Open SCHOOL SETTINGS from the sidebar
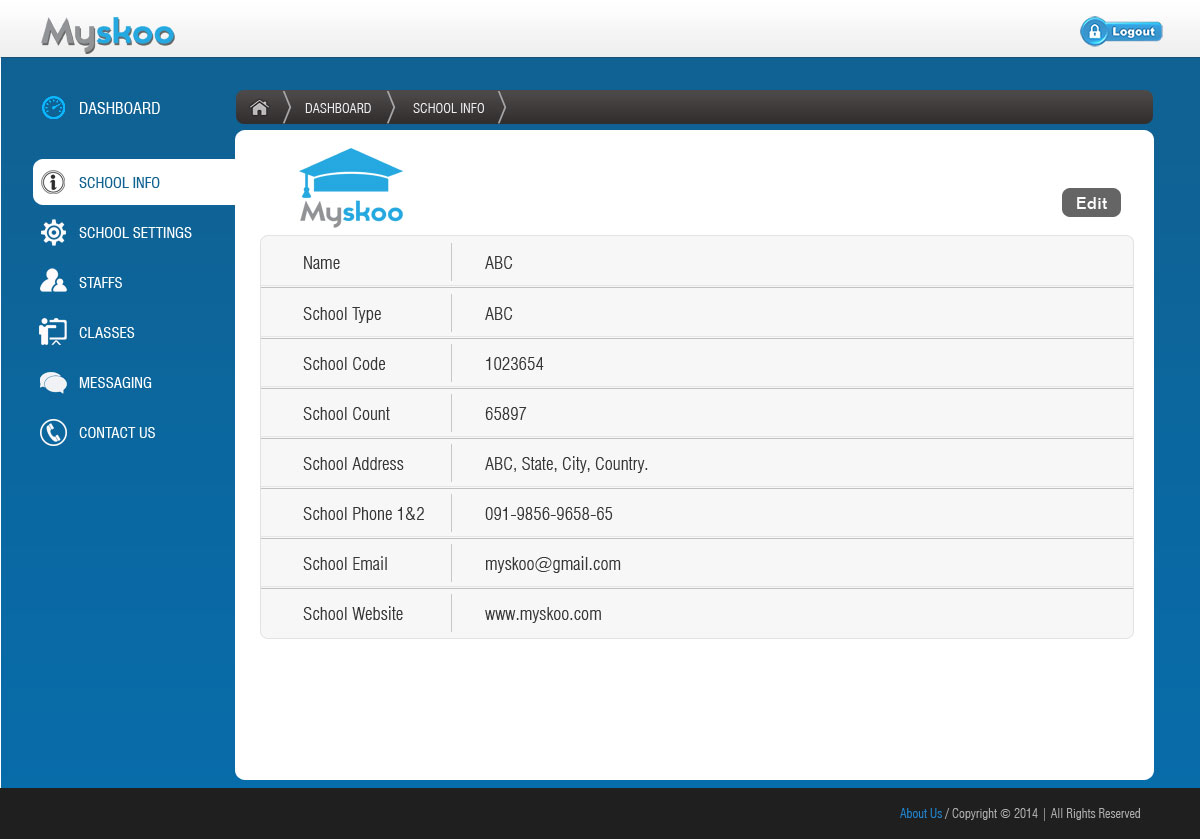Screen dimensions: 1200x839 click(x=135, y=233)
